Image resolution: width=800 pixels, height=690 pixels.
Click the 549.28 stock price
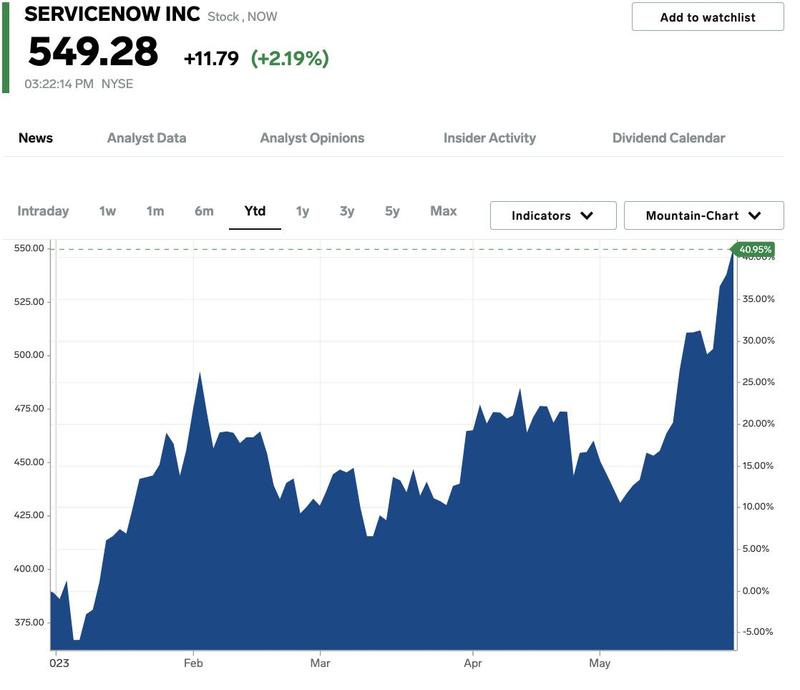click(x=93, y=52)
